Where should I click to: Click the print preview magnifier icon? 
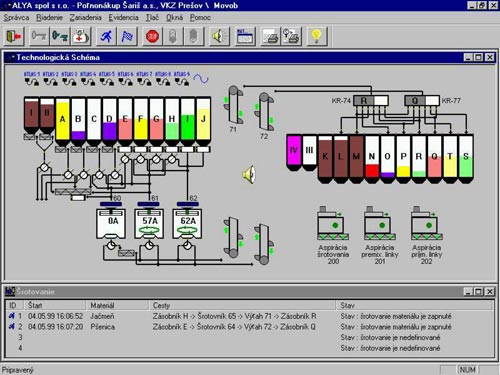coord(291,36)
